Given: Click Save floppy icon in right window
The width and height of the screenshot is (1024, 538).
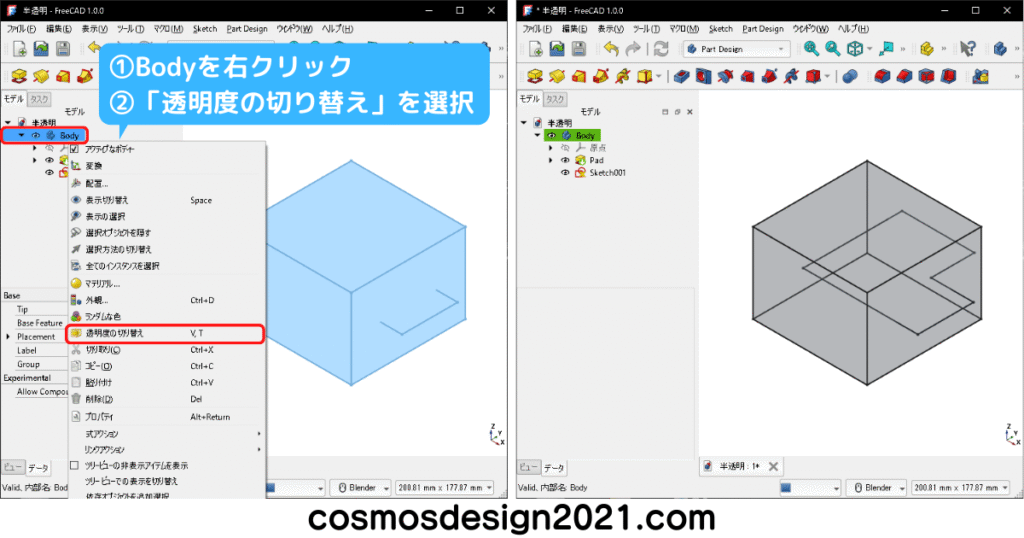Looking at the screenshot, I should [579, 49].
